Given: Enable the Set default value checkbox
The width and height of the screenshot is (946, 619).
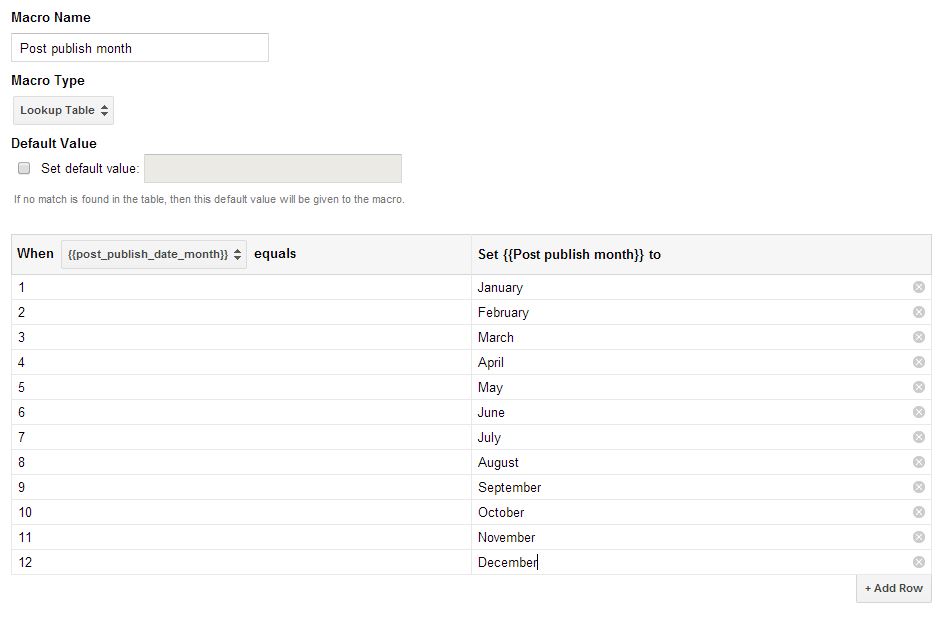Looking at the screenshot, I should 24,168.
